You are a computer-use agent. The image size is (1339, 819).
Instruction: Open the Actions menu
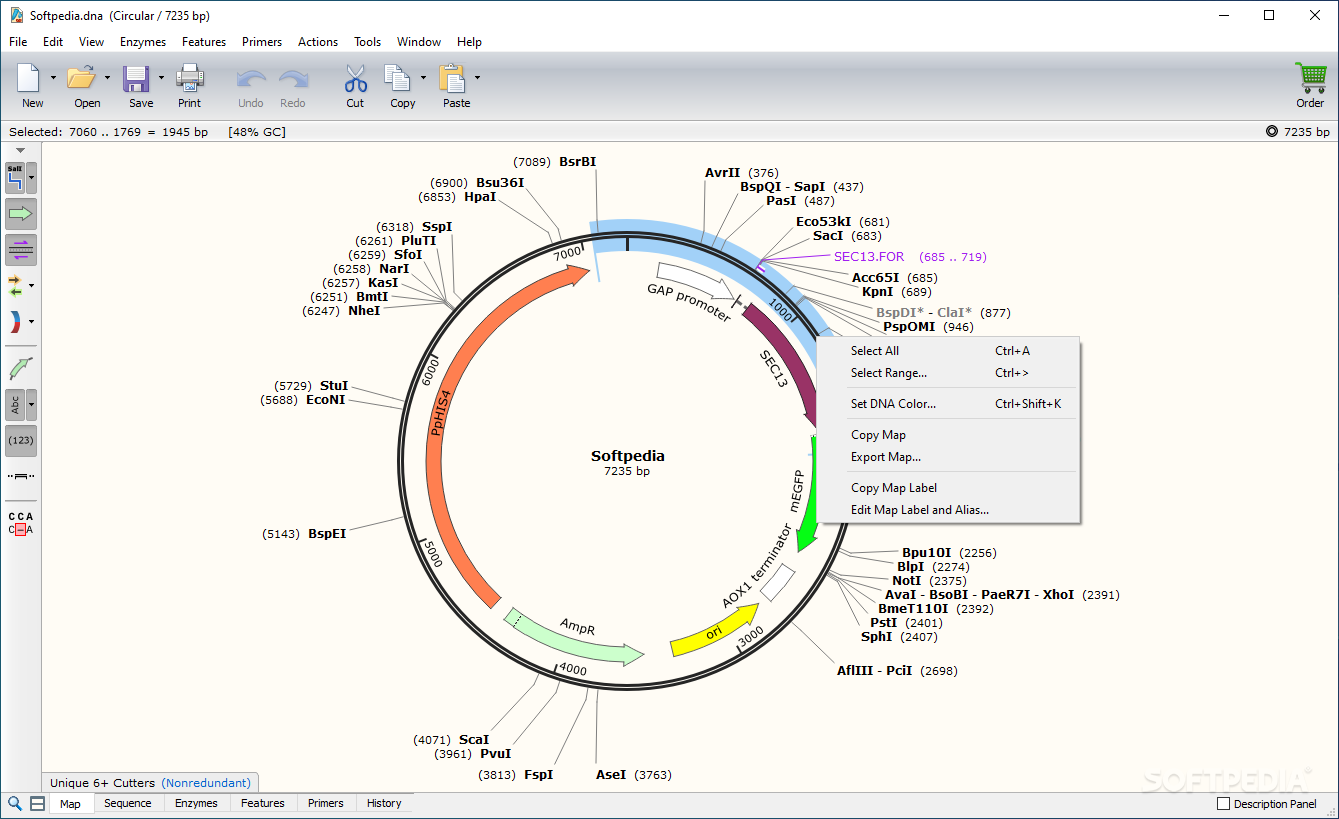318,42
